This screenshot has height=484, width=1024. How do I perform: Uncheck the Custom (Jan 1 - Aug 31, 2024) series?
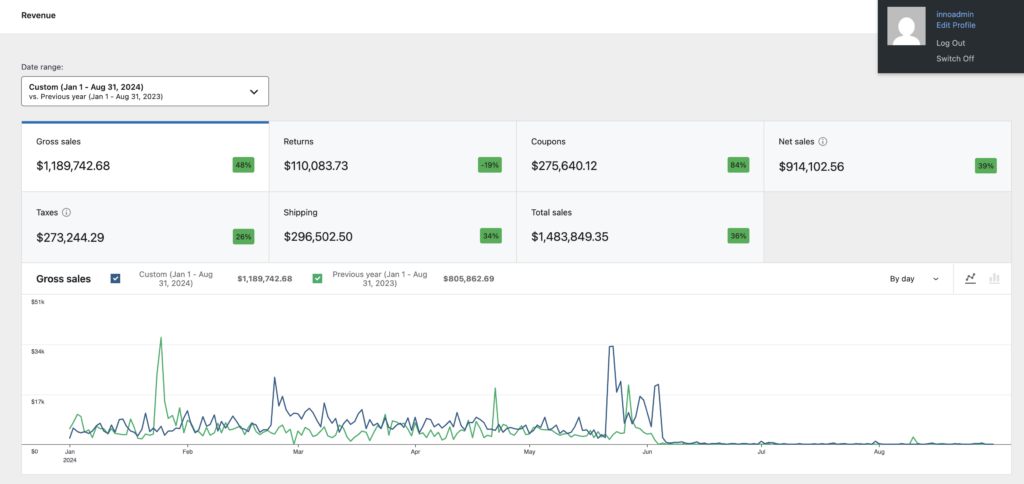tap(116, 279)
